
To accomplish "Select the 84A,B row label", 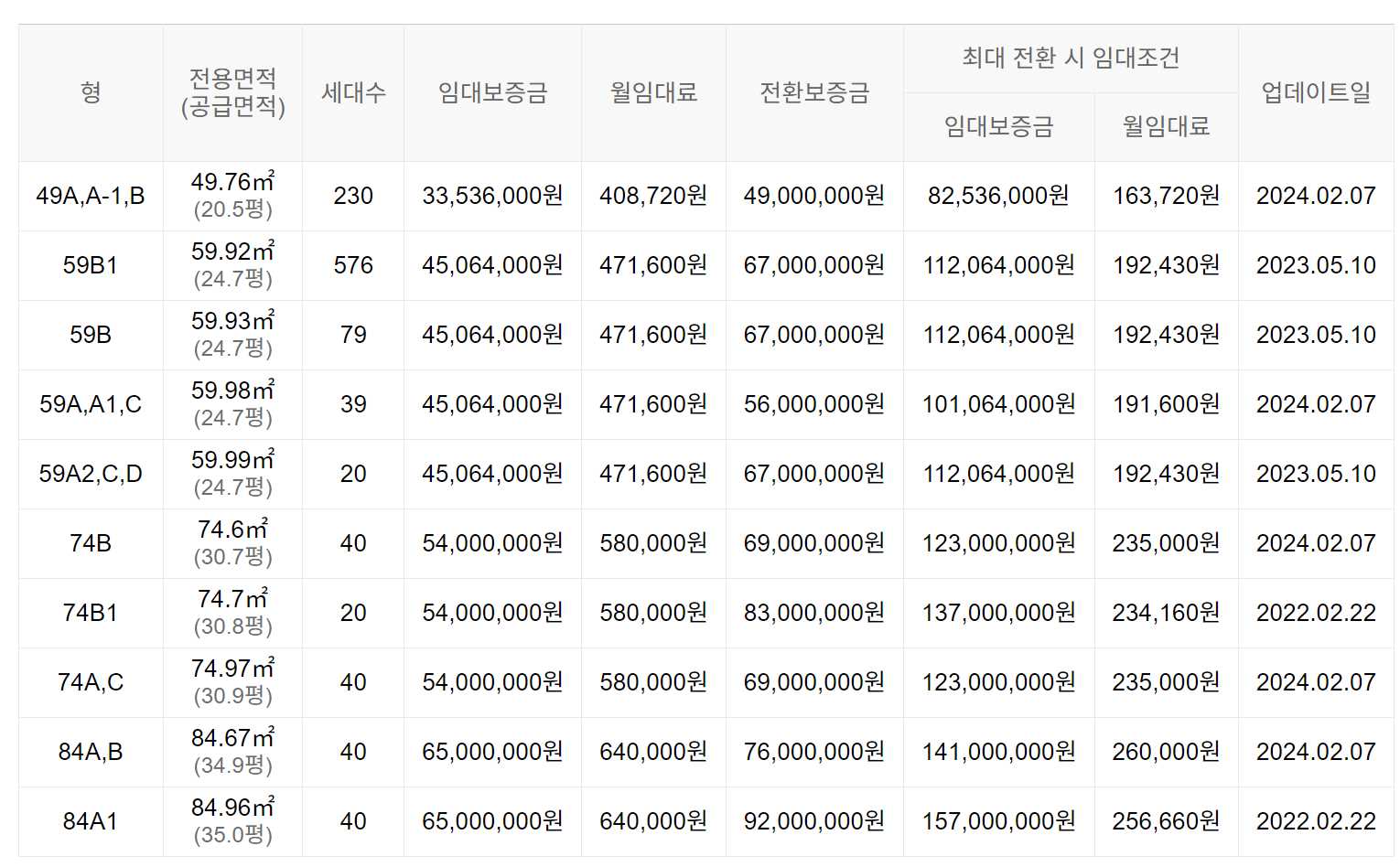I will [x=91, y=752].
